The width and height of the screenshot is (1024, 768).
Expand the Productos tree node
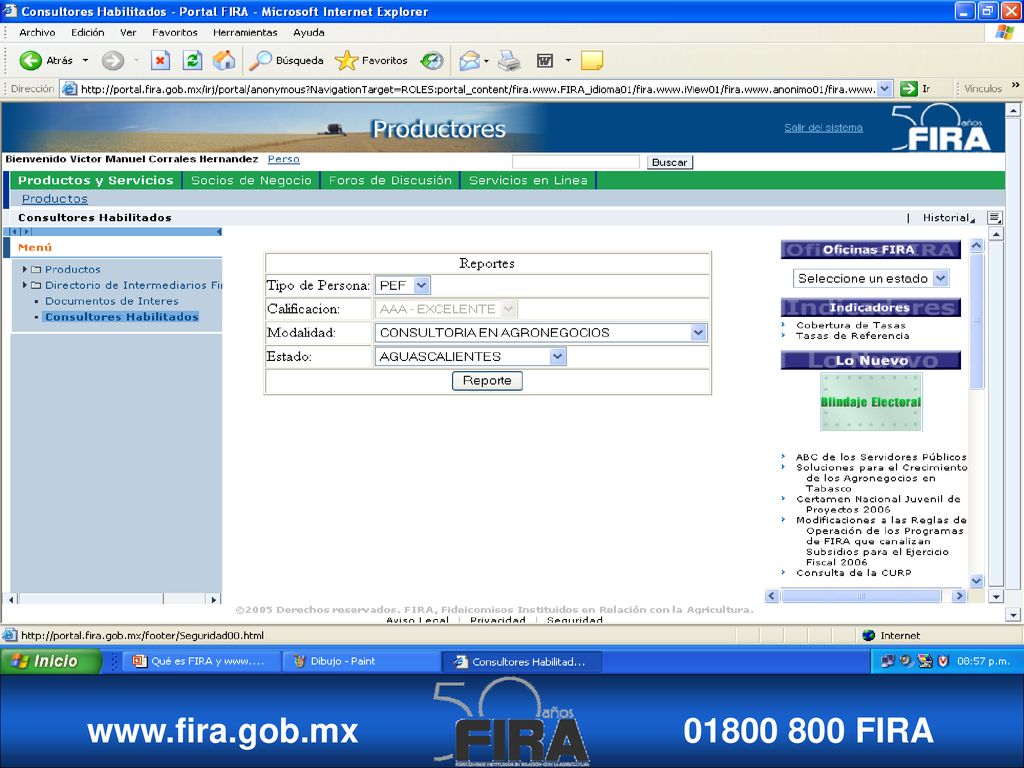[25, 269]
